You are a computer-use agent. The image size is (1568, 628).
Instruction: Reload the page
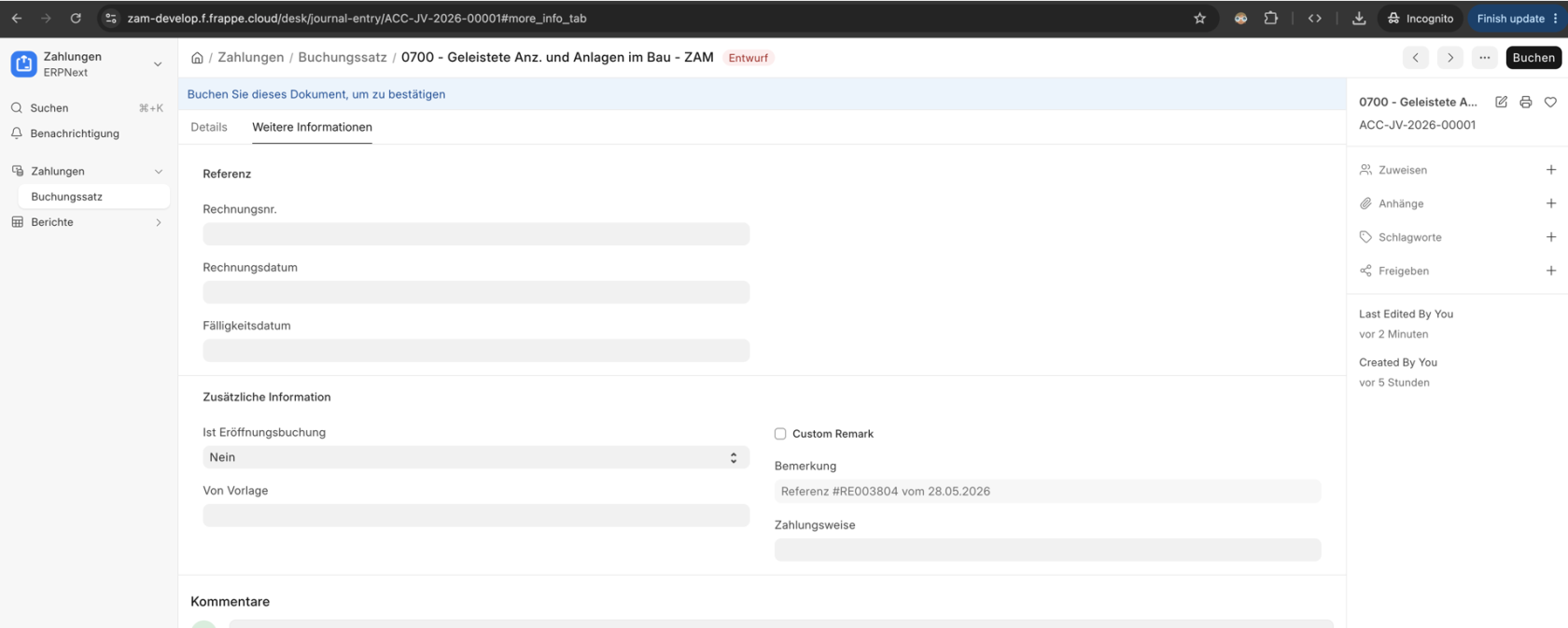click(76, 18)
